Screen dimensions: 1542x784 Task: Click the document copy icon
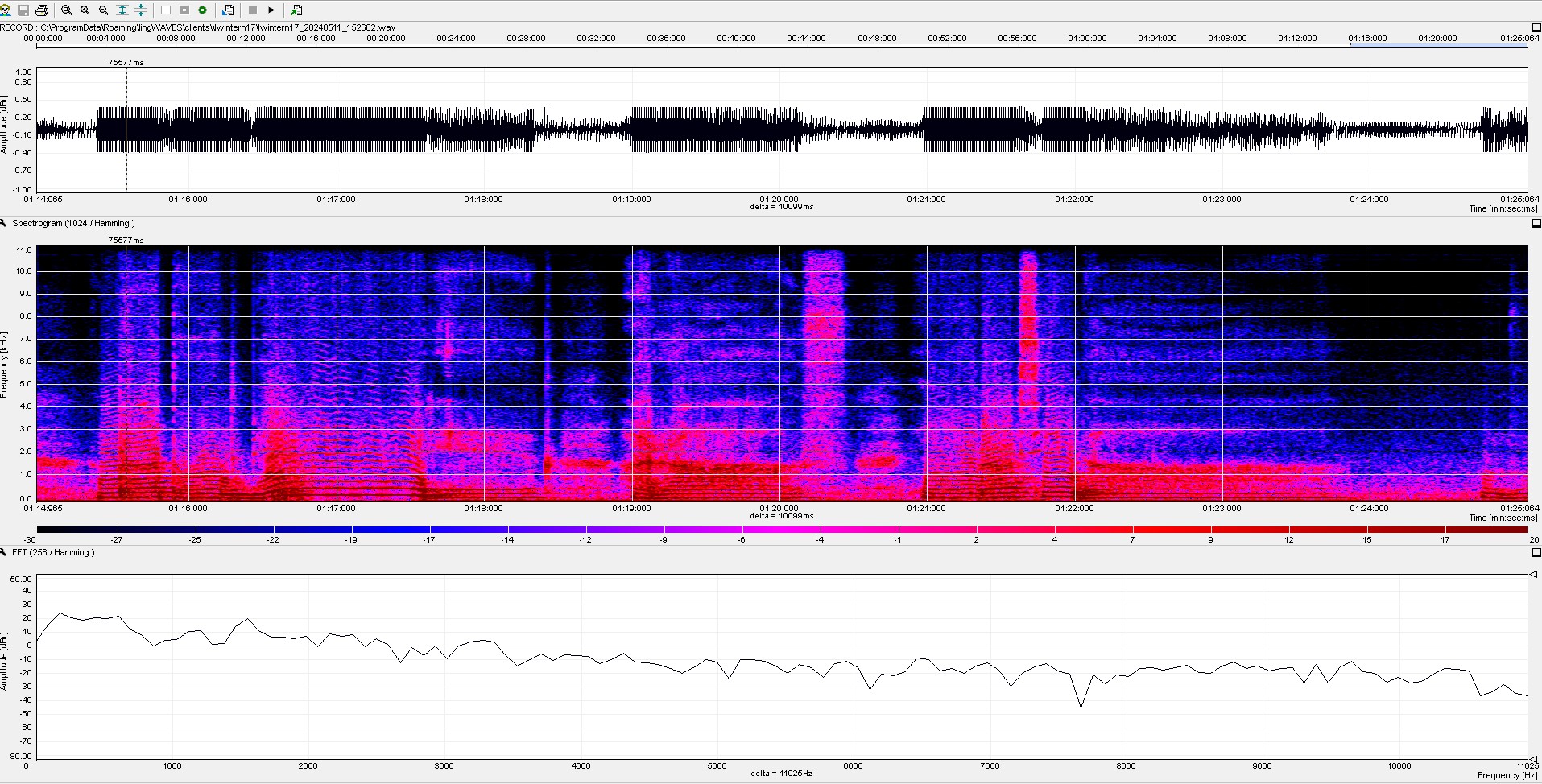228,10
